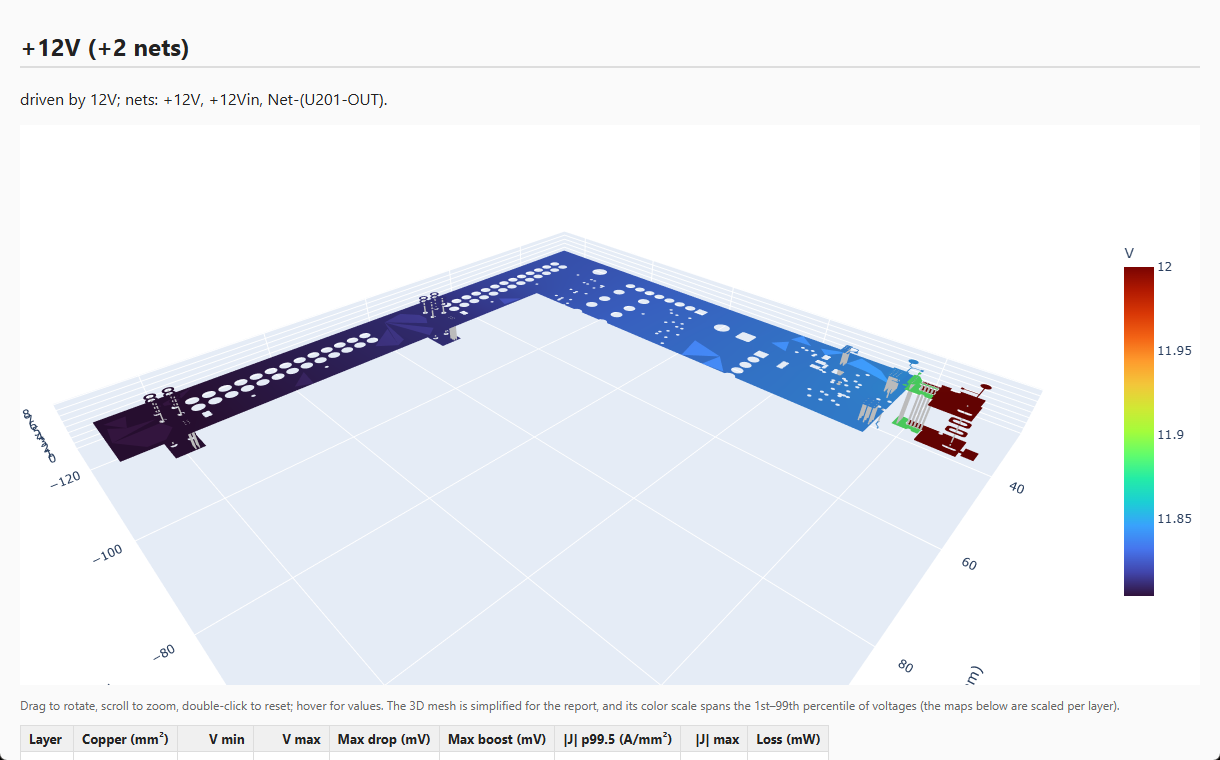This screenshot has height=760, width=1220.
Task: Click the '+12V (+2 nets)' heading
Action: [x=105, y=47]
